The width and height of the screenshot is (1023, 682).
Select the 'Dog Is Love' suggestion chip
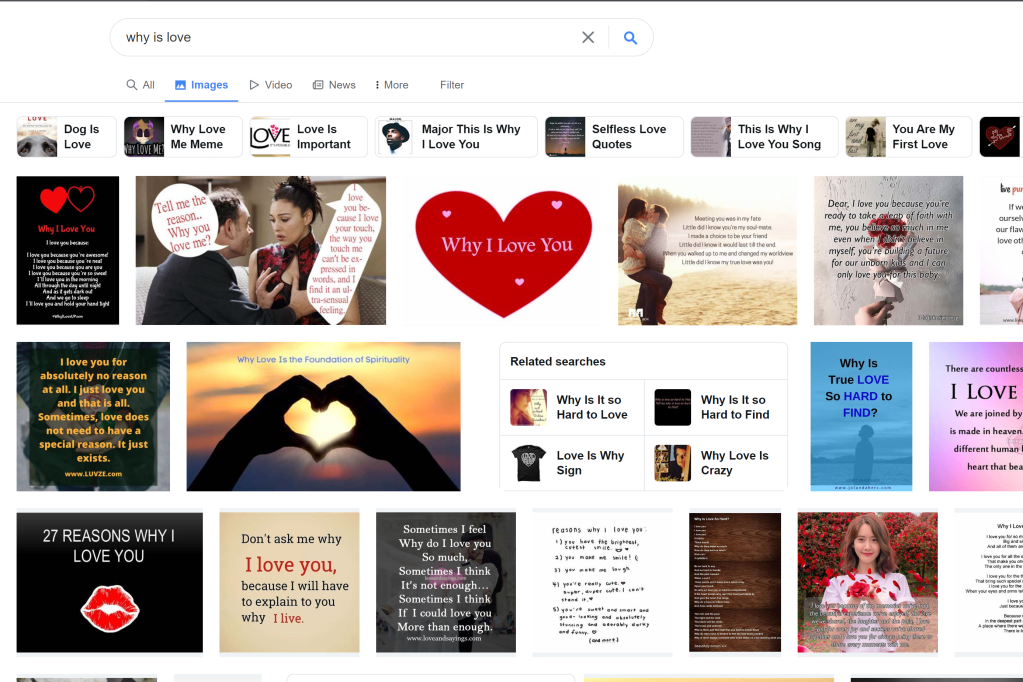coord(63,137)
